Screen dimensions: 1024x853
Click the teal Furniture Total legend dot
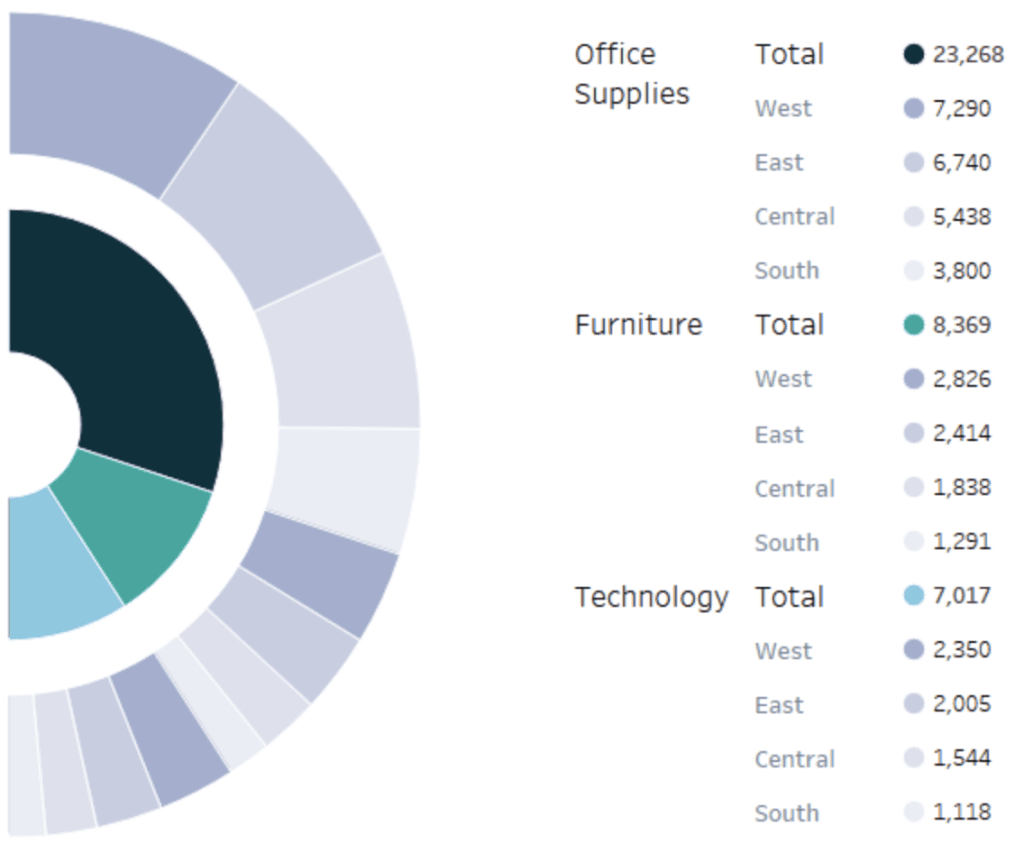(x=913, y=325)
